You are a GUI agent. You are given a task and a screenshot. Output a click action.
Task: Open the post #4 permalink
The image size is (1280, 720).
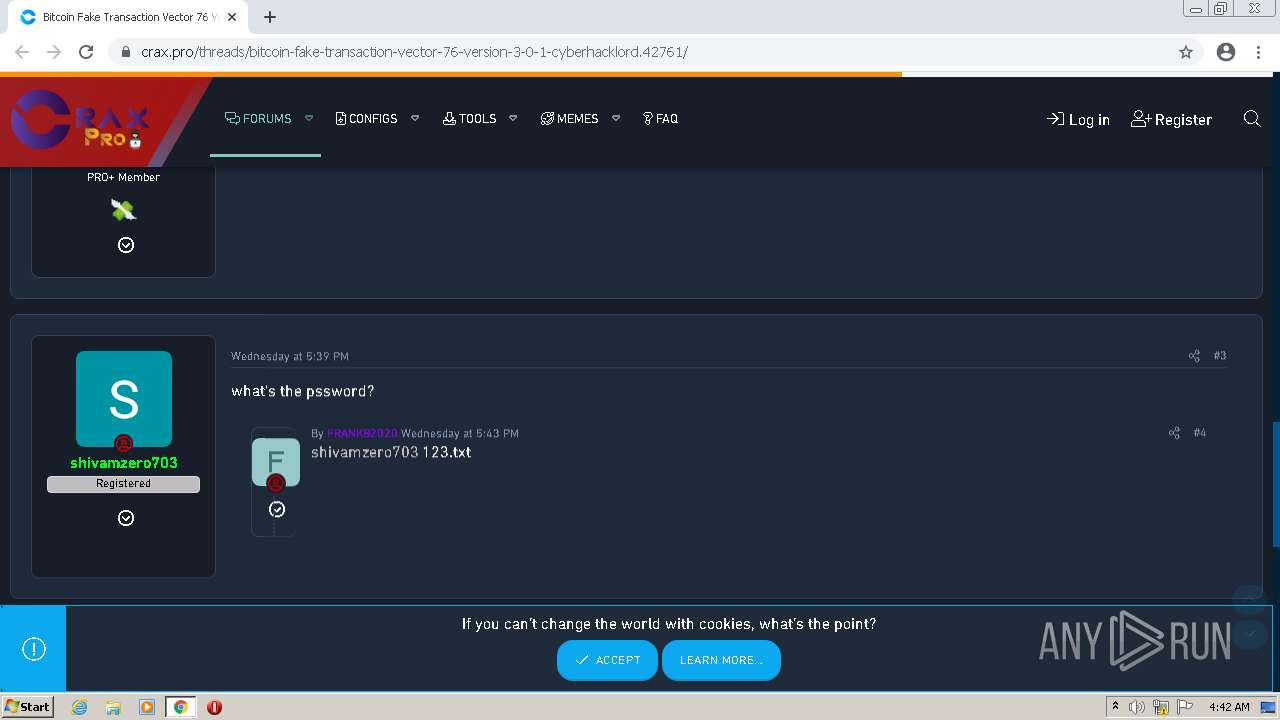pyautogui.click(x=1200, y=433)
